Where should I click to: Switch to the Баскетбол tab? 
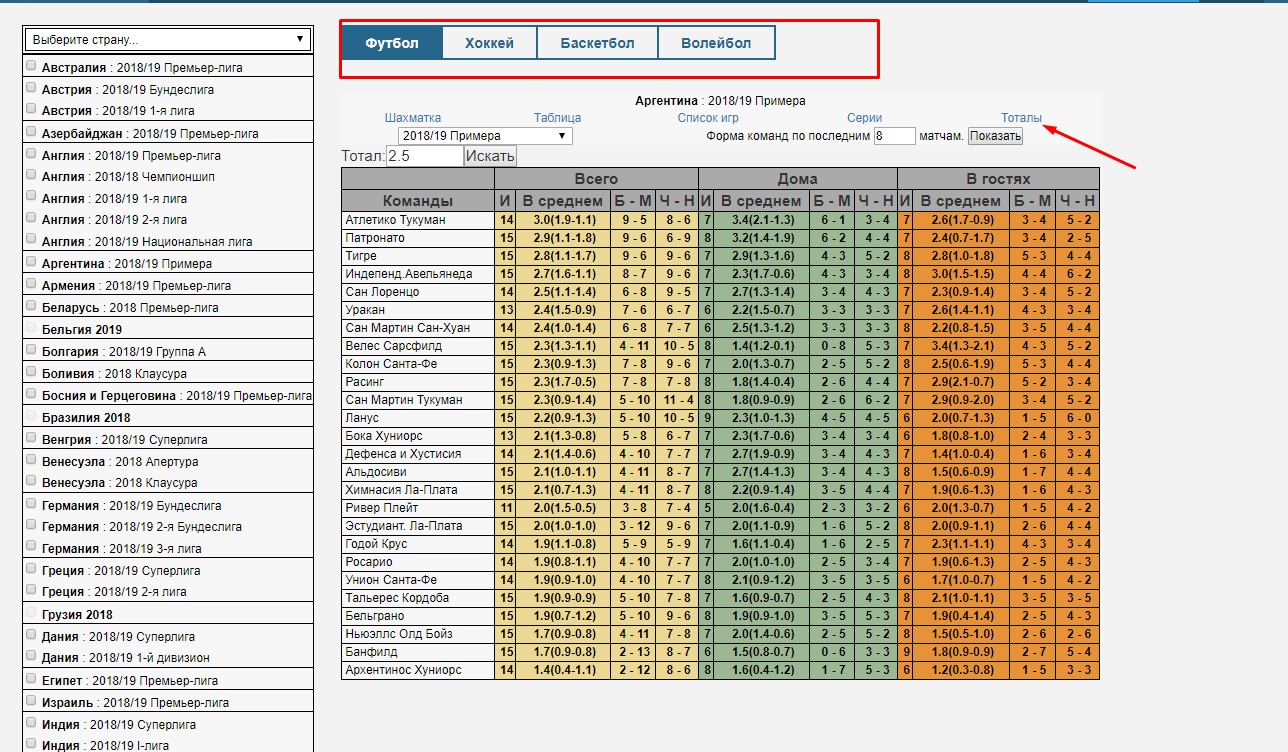pyautogui.click(x=598, y=43)
